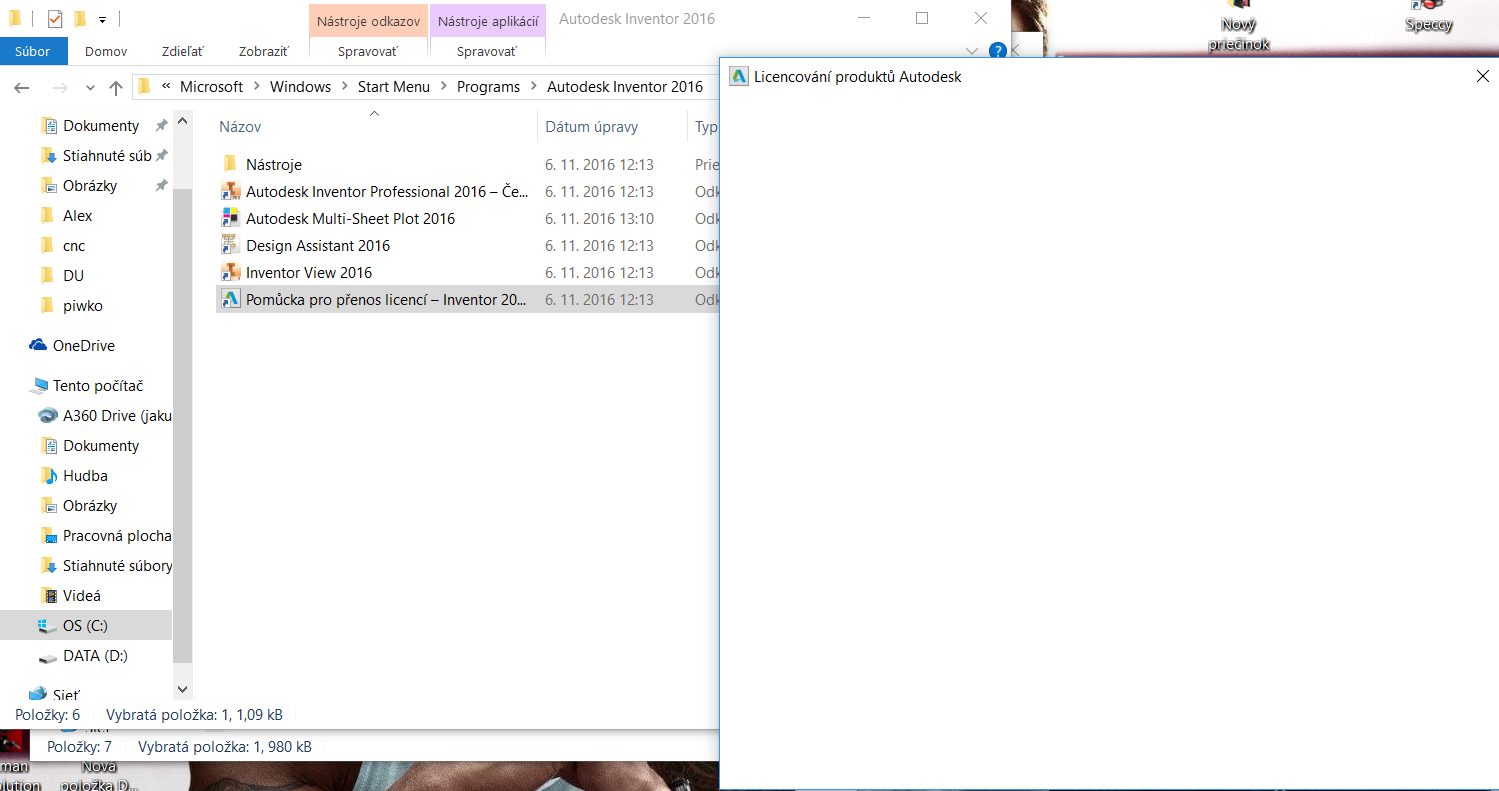This screenshot has height=791, width=1499.
Task: Open the Nástroje folder icon
Action: point(231,165)
